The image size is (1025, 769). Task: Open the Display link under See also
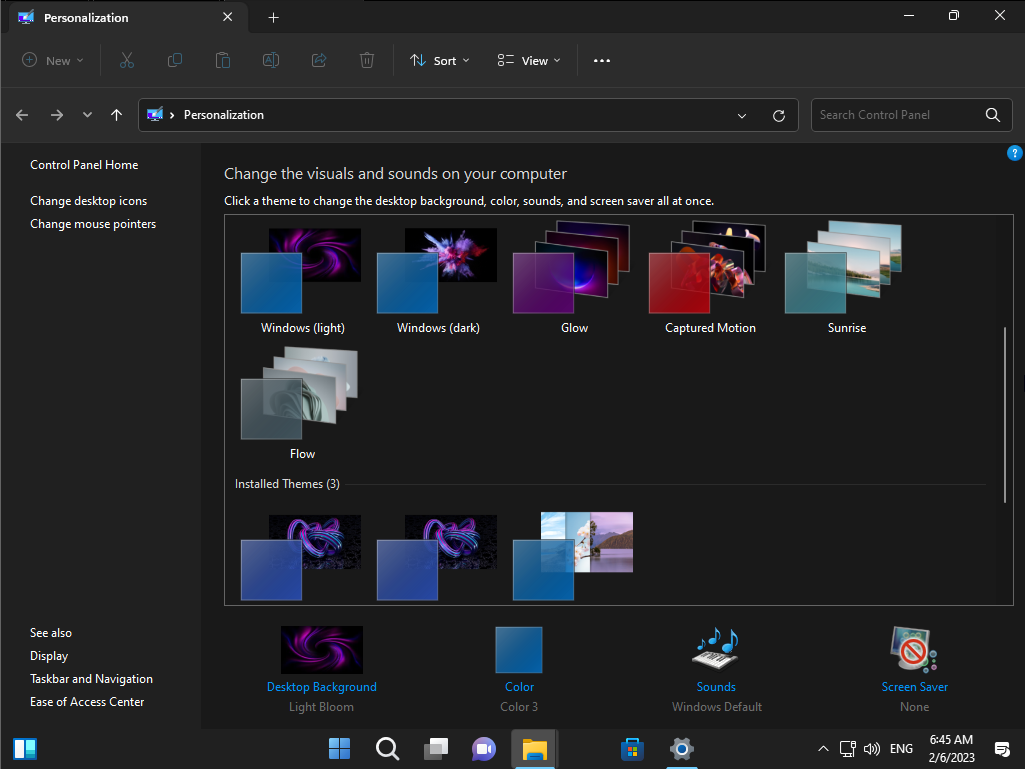point(49,656)
